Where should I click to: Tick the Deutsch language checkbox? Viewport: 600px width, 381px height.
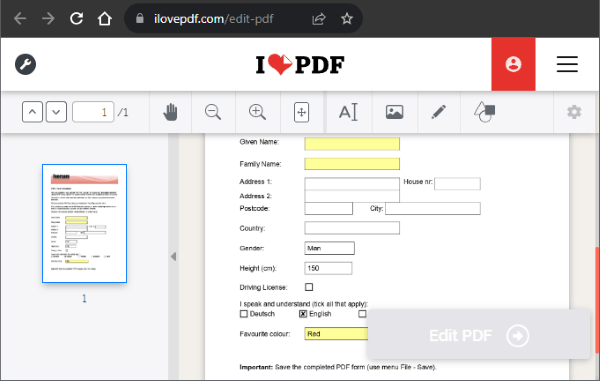click(x=244, y=314)
